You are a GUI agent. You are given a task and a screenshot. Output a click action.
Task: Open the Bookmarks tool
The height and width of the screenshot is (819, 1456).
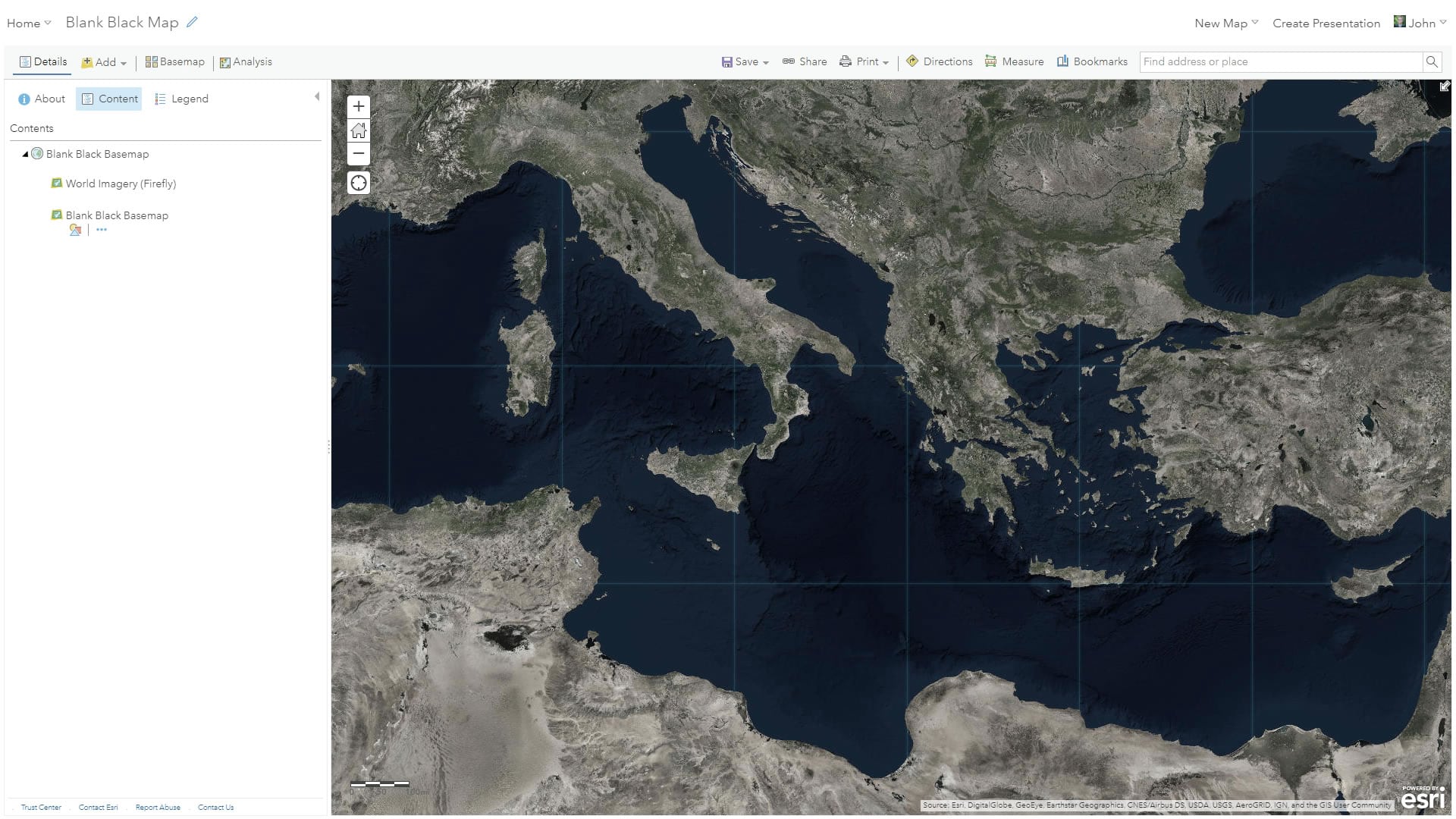point(1092,61)
